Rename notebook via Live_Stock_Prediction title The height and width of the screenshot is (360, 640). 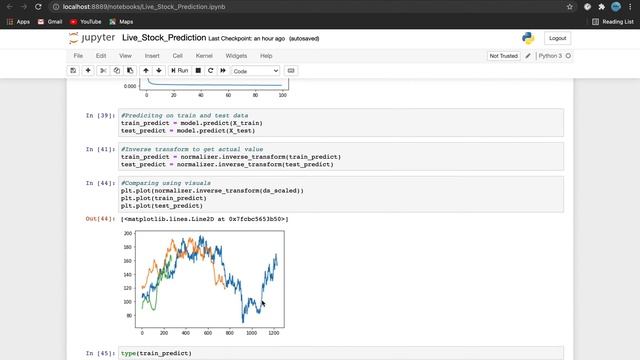[x=164, y=38]
